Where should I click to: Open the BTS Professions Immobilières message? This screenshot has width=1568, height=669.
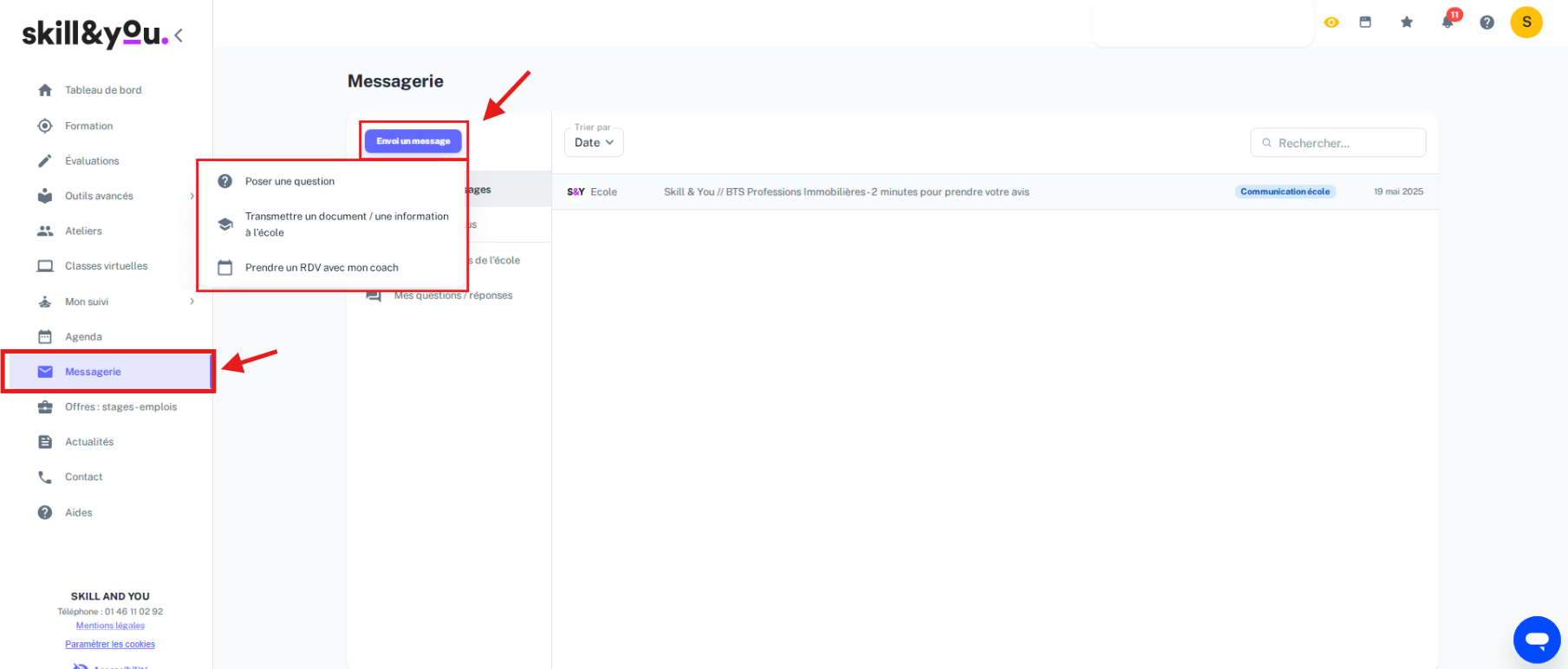[846, 192]
